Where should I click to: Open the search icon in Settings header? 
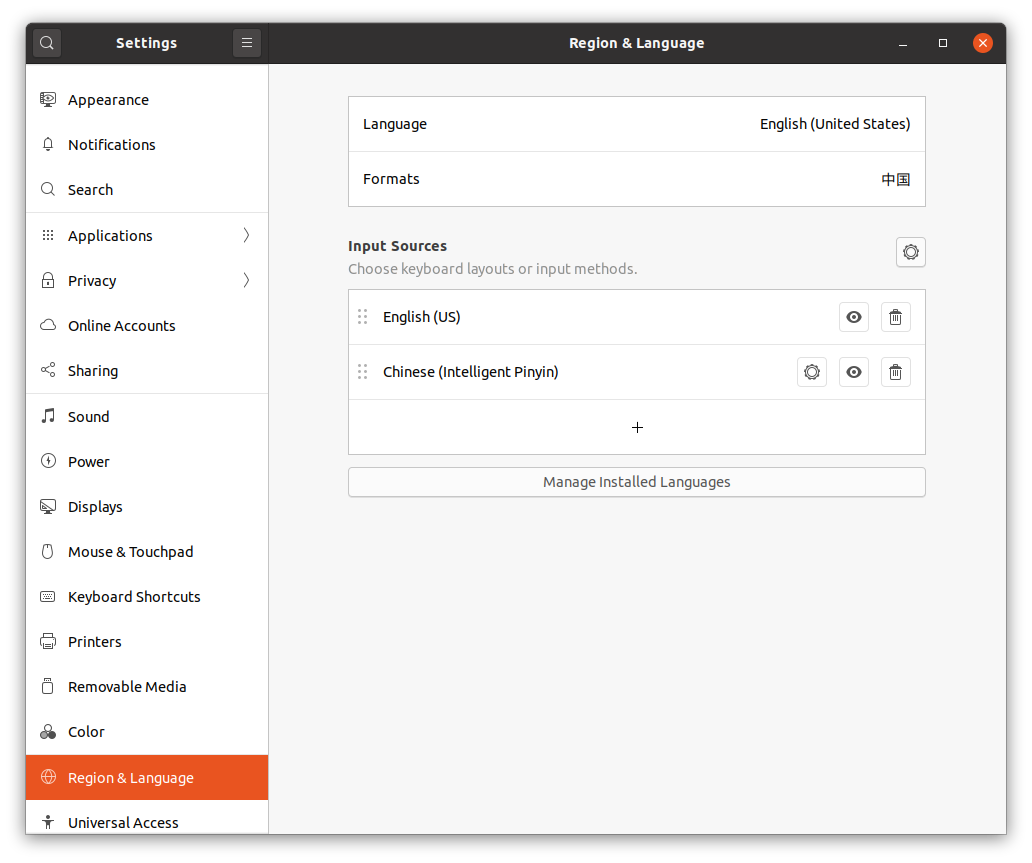pyautogui.click(x=46, y=43)
